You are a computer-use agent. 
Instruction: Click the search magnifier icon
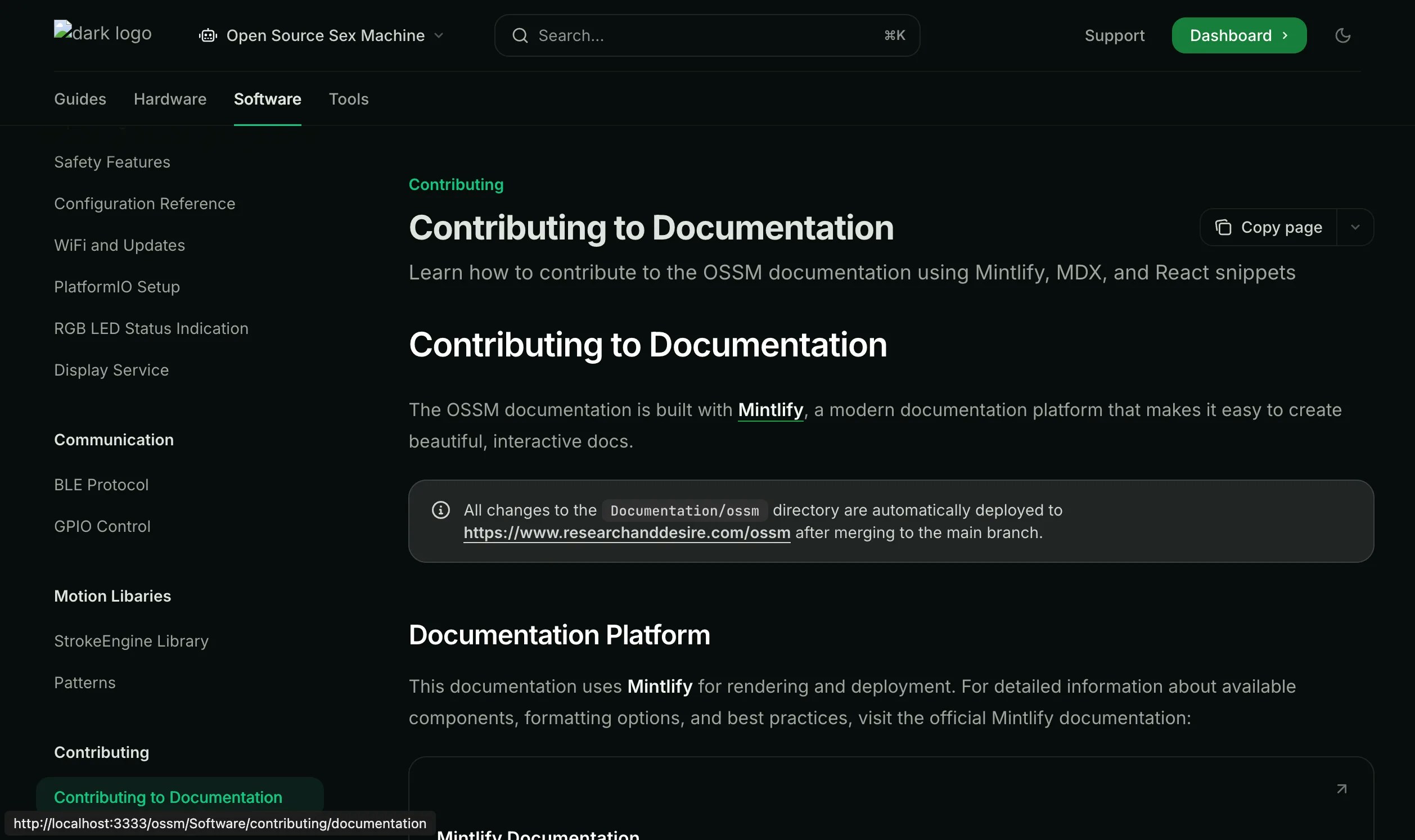(520, 35)
